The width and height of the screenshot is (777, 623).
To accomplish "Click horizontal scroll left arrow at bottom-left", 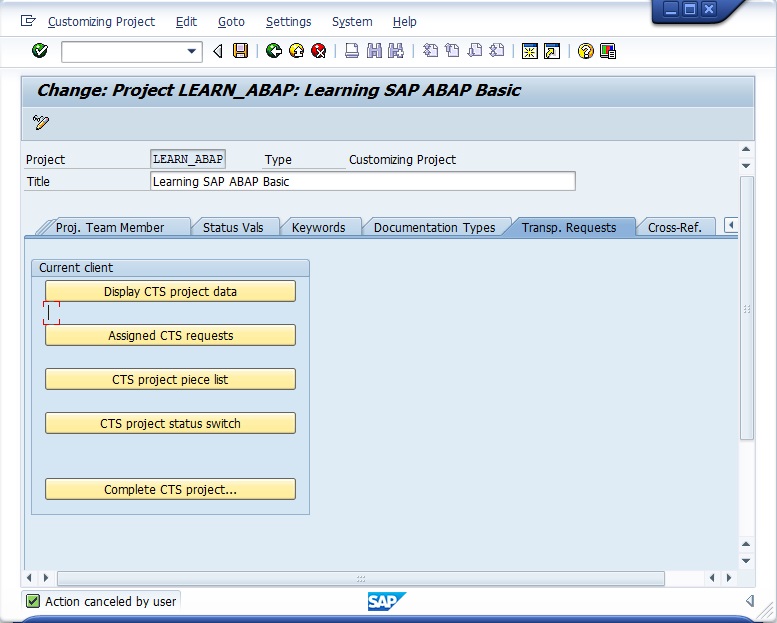I will click(x=29, y=578).
